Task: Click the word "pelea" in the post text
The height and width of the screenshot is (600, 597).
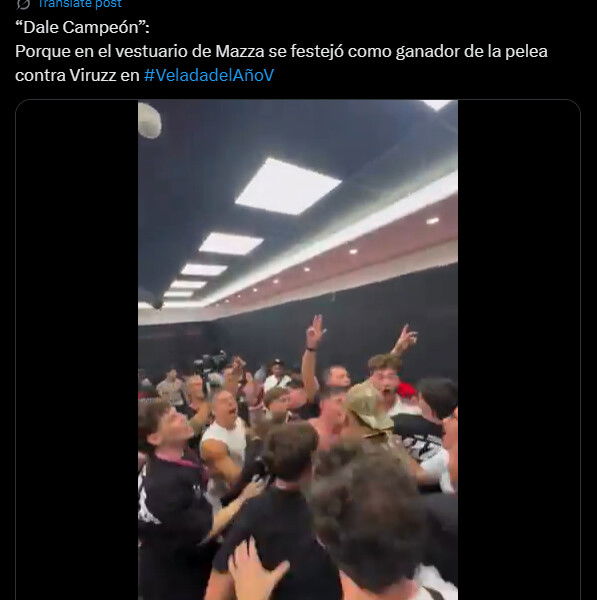Action: (x=526, y=51)
